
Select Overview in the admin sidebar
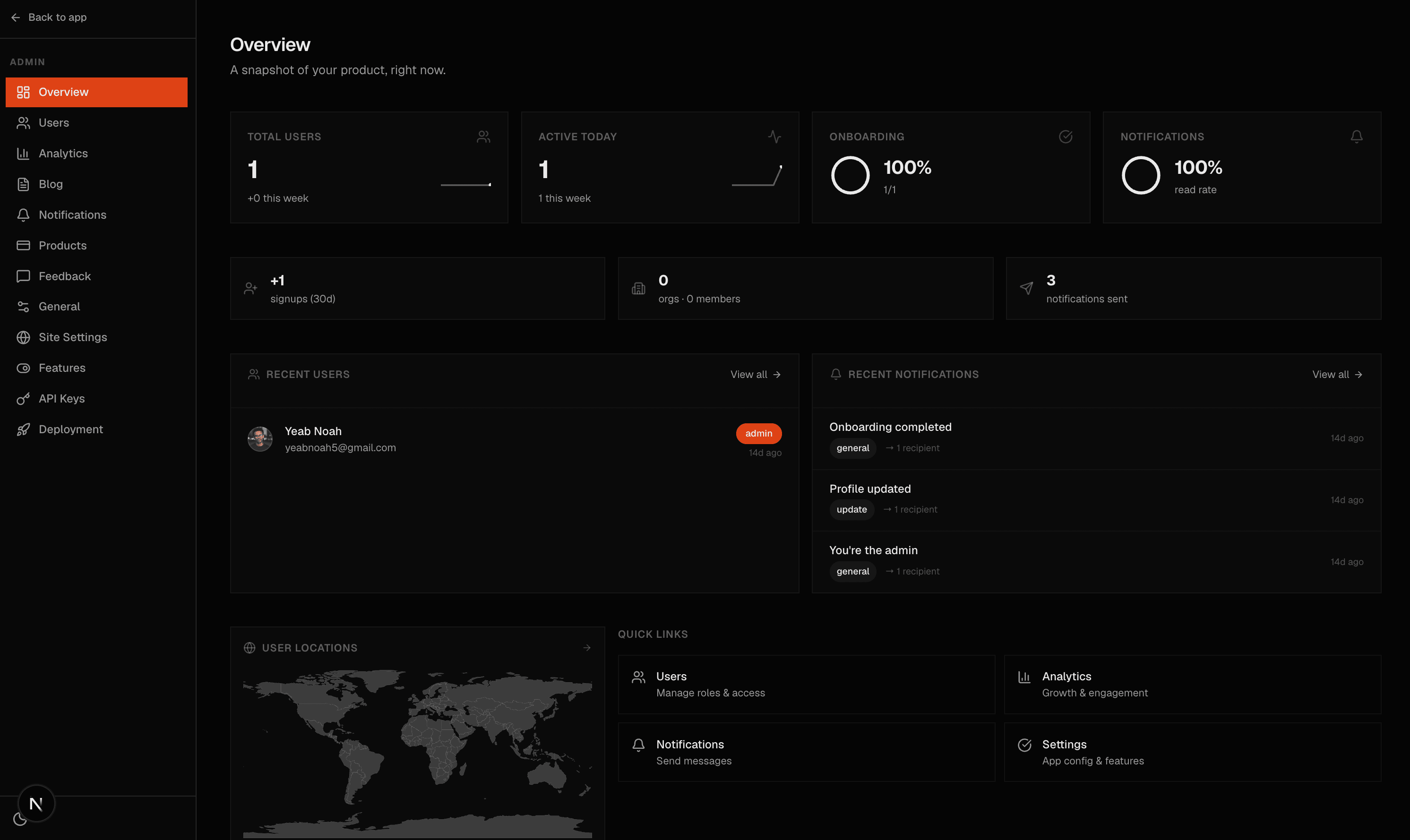pos(96,92)
